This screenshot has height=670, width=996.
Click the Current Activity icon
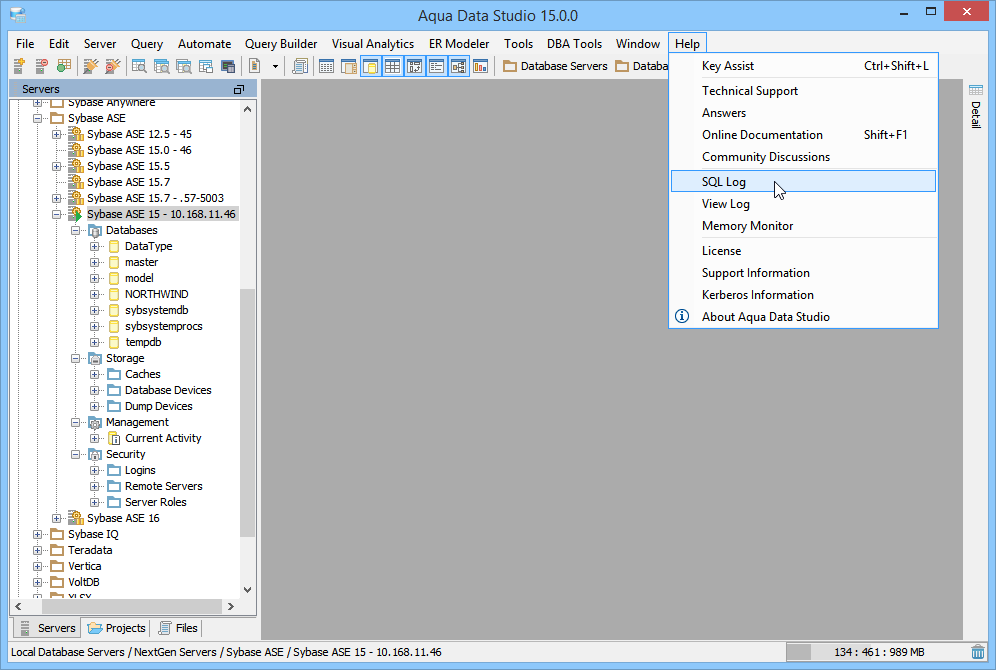[114, 438]
